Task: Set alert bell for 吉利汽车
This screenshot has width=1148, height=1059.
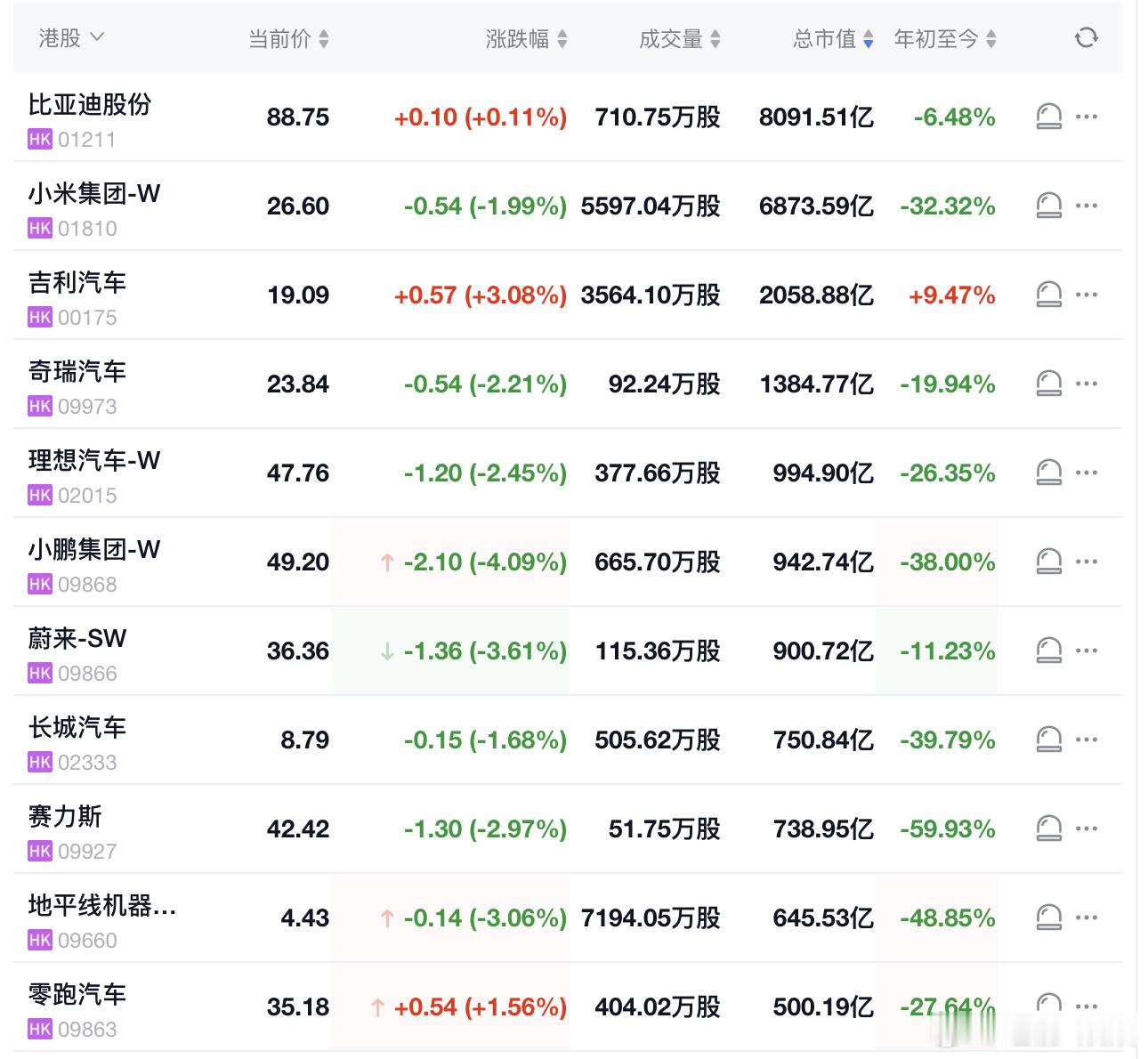Action: click(1049, 295)
